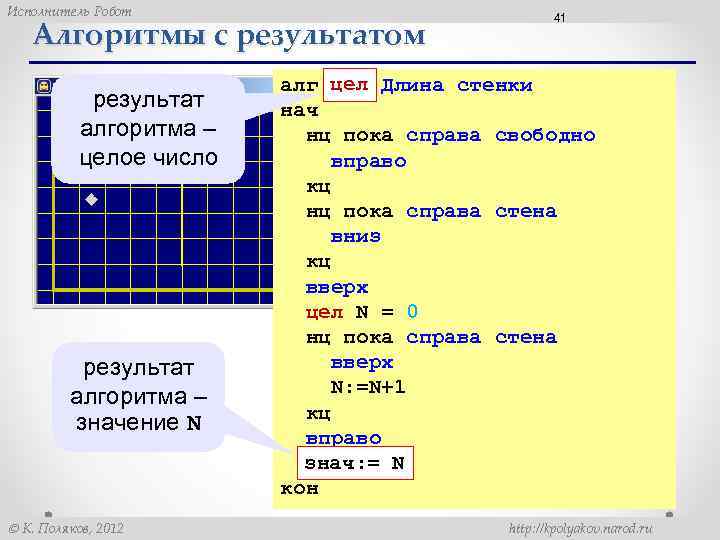Click the slide number 41
Image resolution: width=720 pixels, height=540 pixels.
559,18
